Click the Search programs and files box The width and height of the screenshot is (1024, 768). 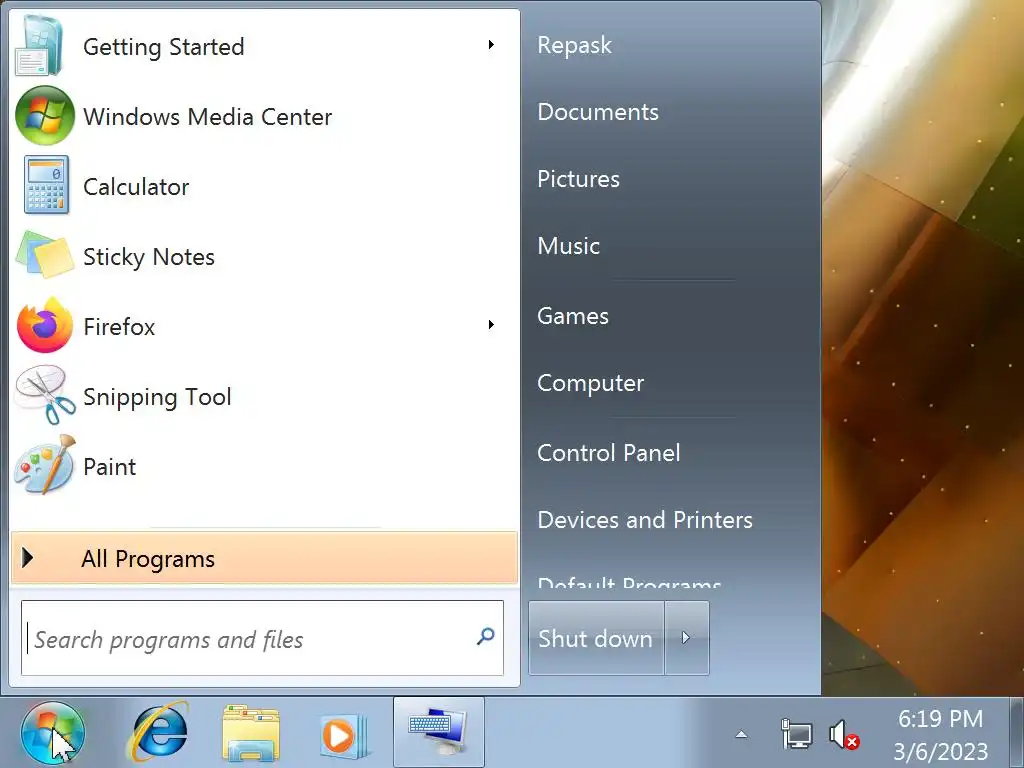click(x=262, y=638)
